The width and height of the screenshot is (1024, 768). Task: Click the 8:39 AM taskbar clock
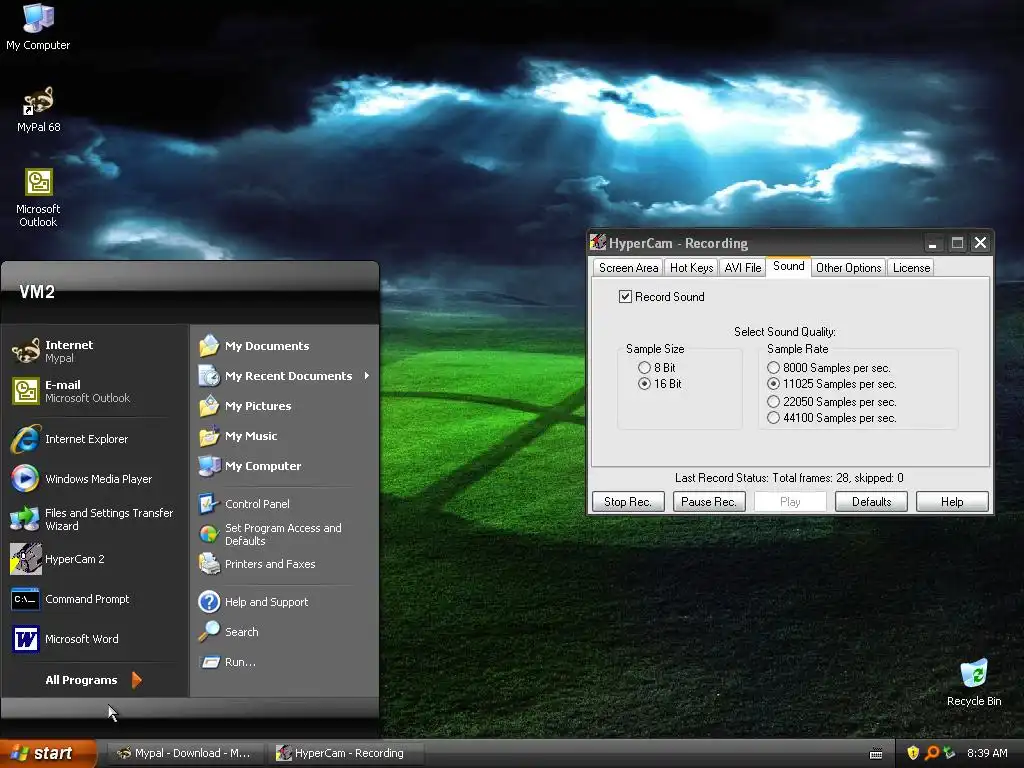[987, 753]
